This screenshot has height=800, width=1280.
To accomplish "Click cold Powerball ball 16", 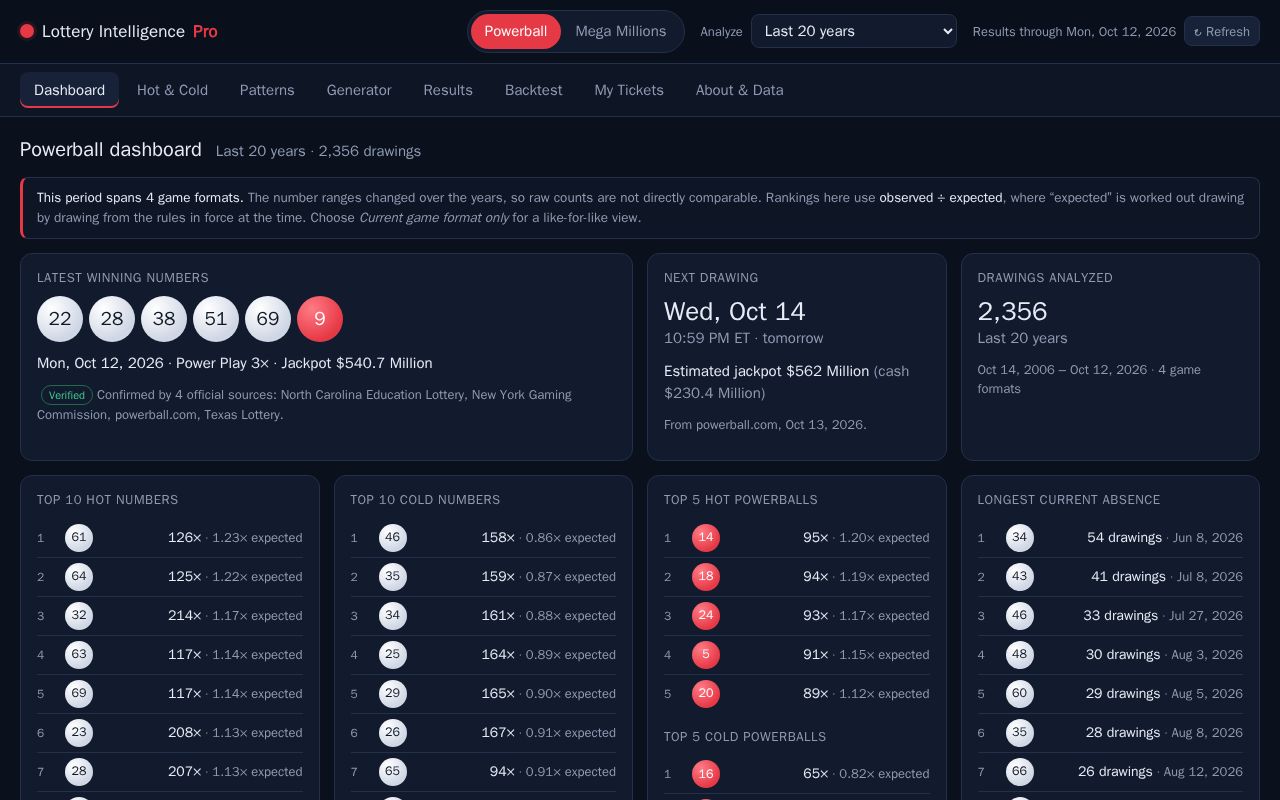I will click(x=706, y=774).
